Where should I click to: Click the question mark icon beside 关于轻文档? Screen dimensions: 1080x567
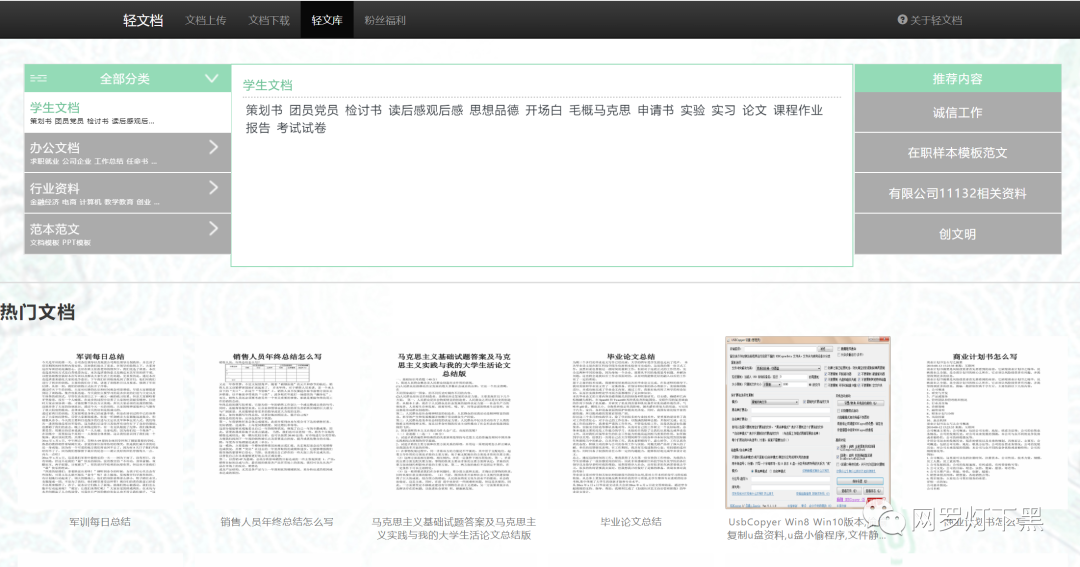point(902,20)
